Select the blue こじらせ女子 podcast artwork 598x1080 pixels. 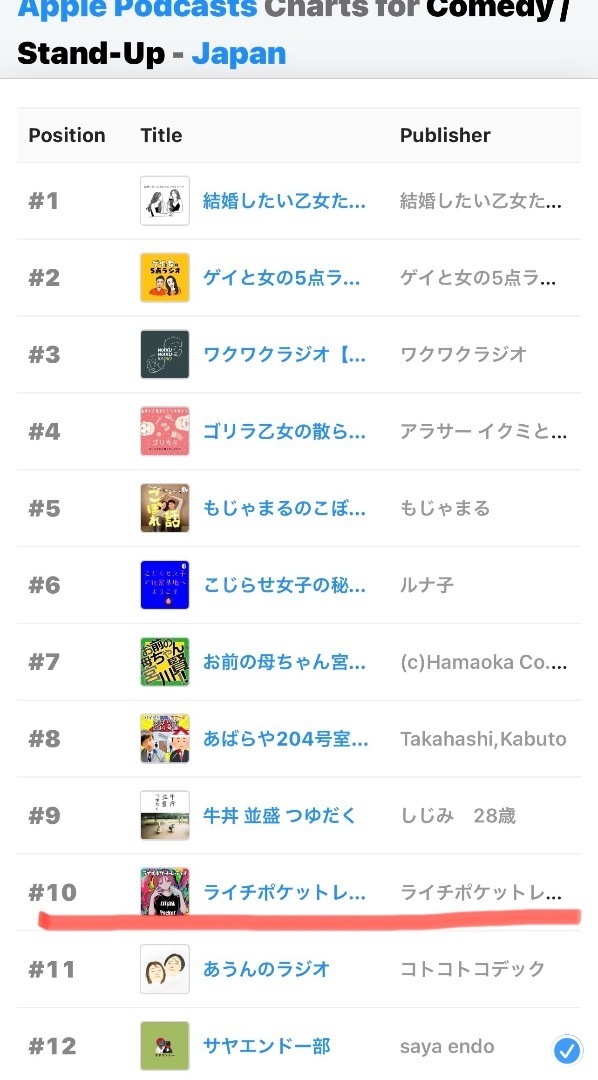pyautogui.click(x=165, y=585)
